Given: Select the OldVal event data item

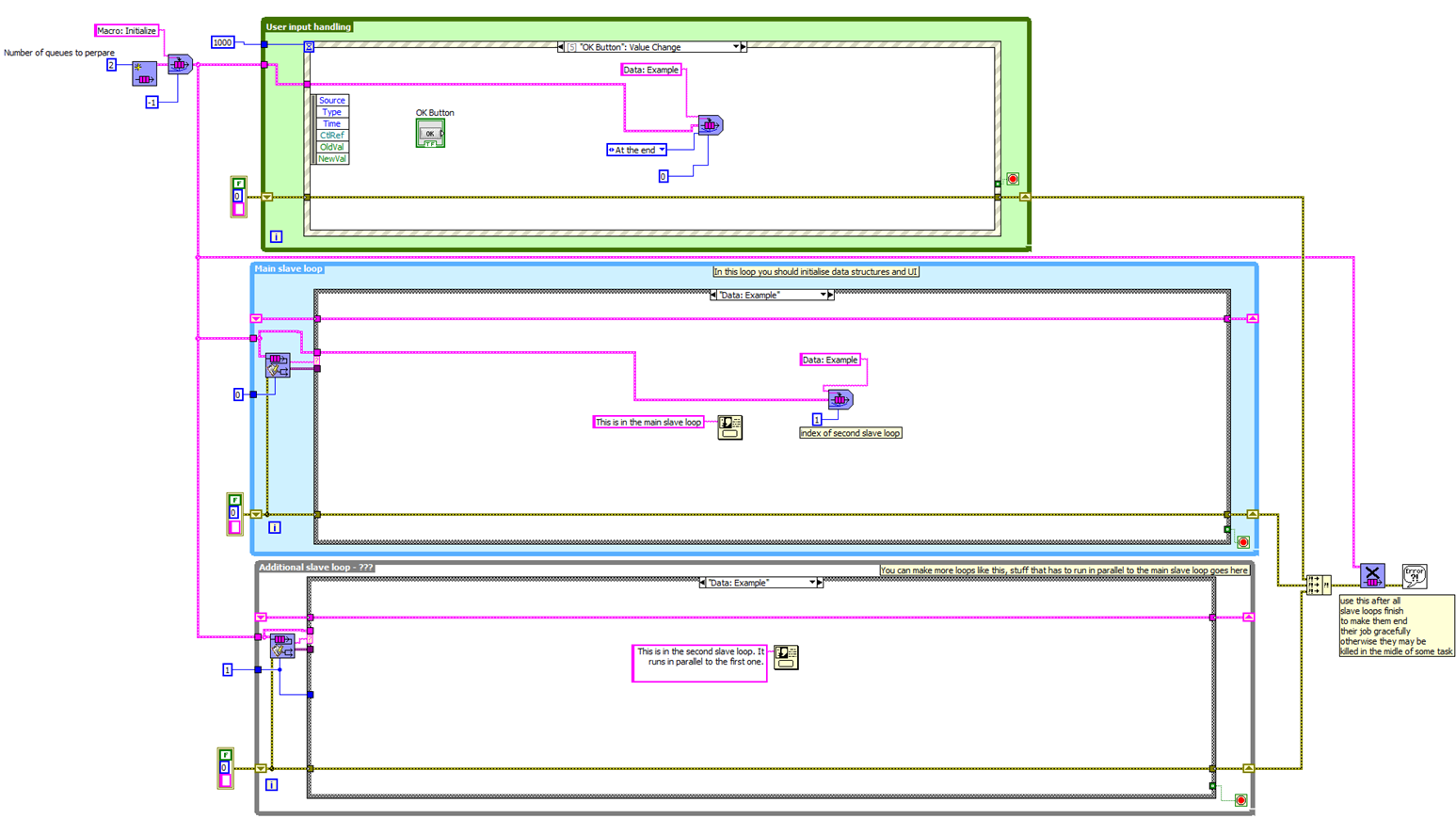Looking at the screenshot, I should coord(331,147).
